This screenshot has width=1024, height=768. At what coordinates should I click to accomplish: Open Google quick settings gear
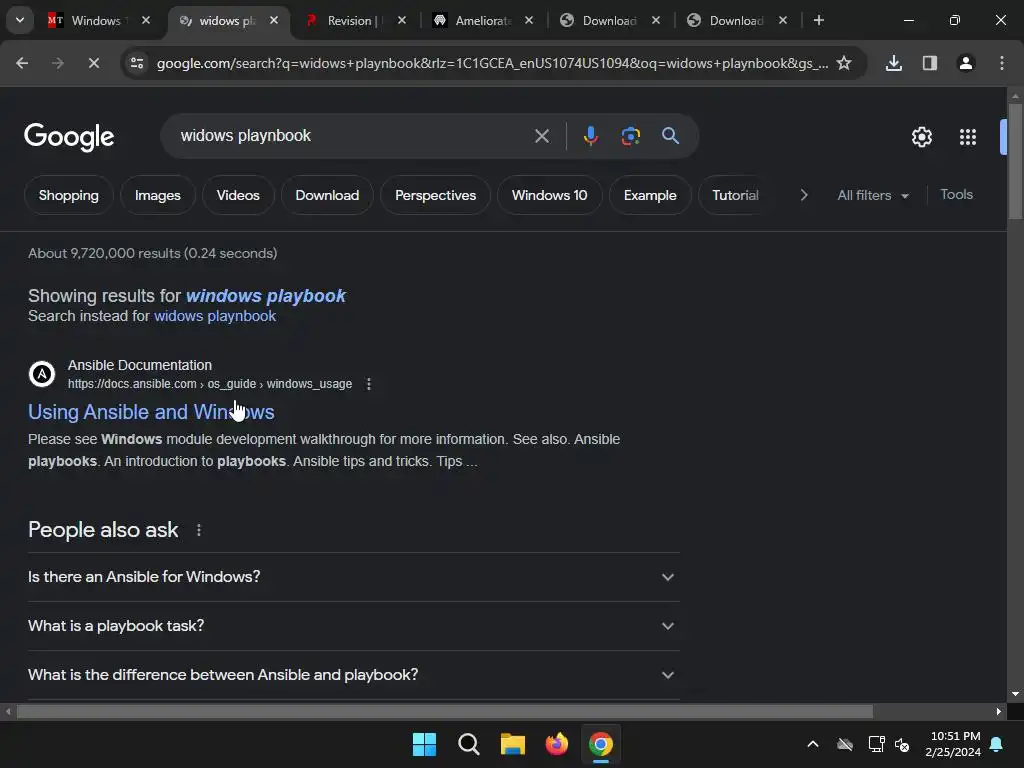pos(921,137)
